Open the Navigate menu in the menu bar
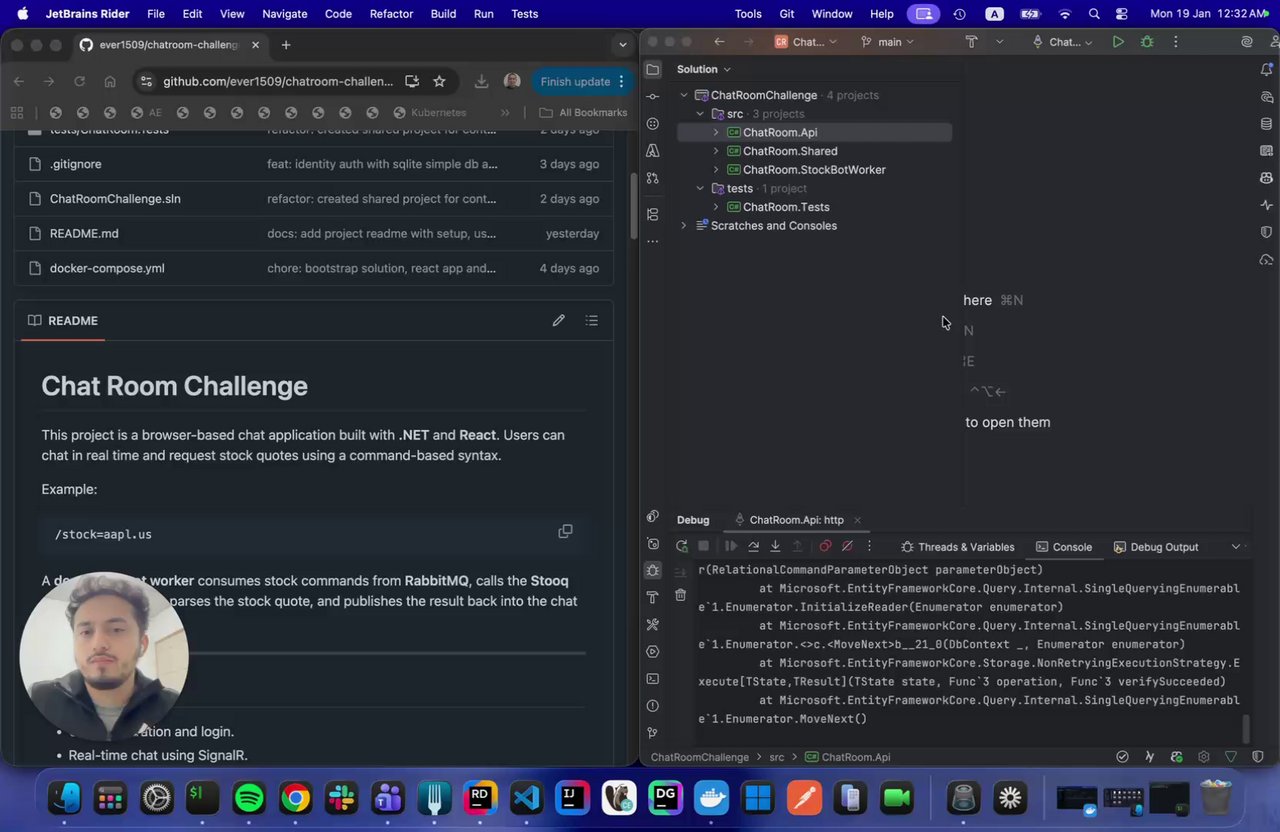This screenshot has height=832, width=1280. 285,14
